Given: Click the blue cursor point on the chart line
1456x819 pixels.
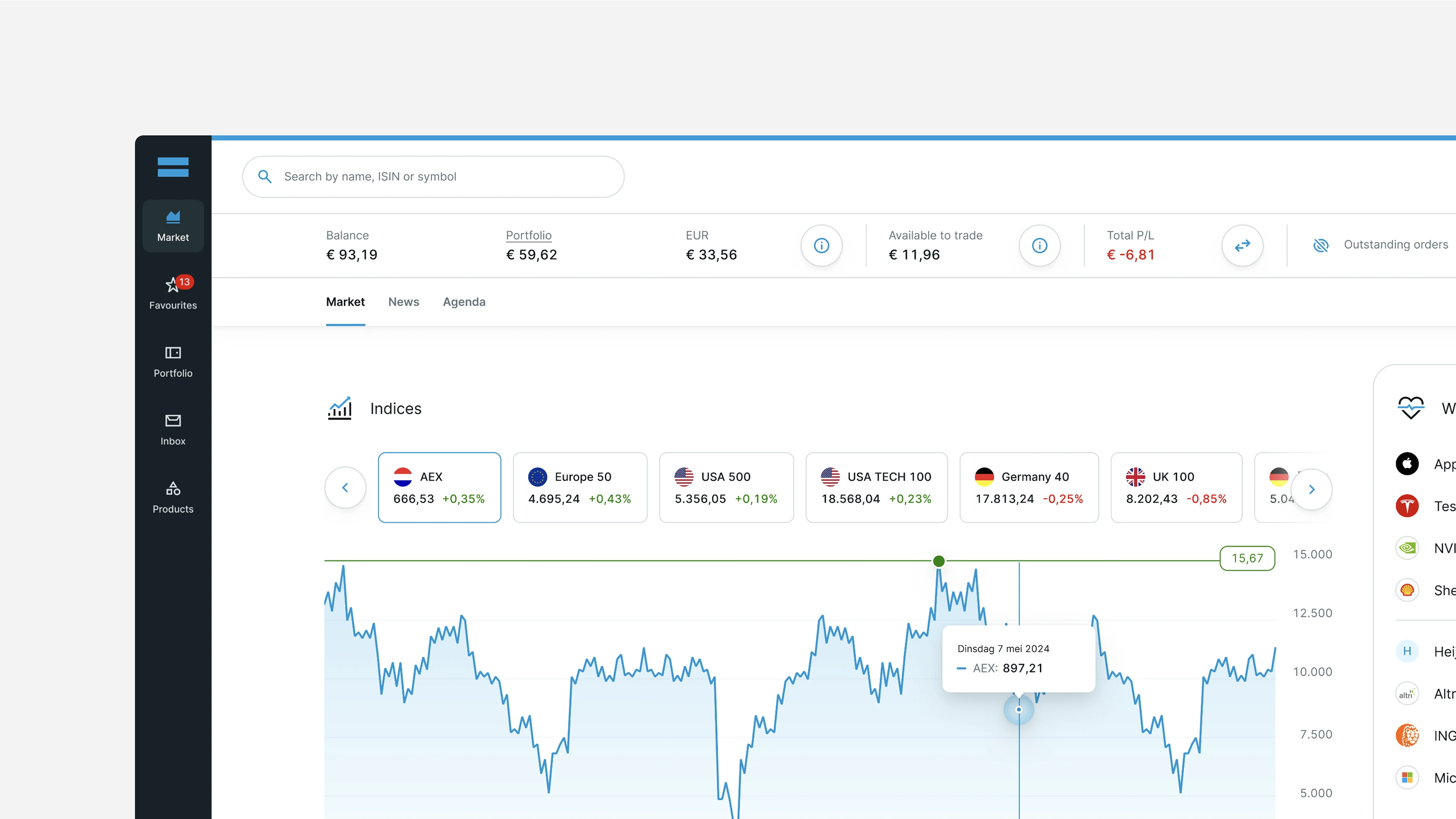Looking at the screenshot, I should pyautogui.click(x=1019, y=709).
